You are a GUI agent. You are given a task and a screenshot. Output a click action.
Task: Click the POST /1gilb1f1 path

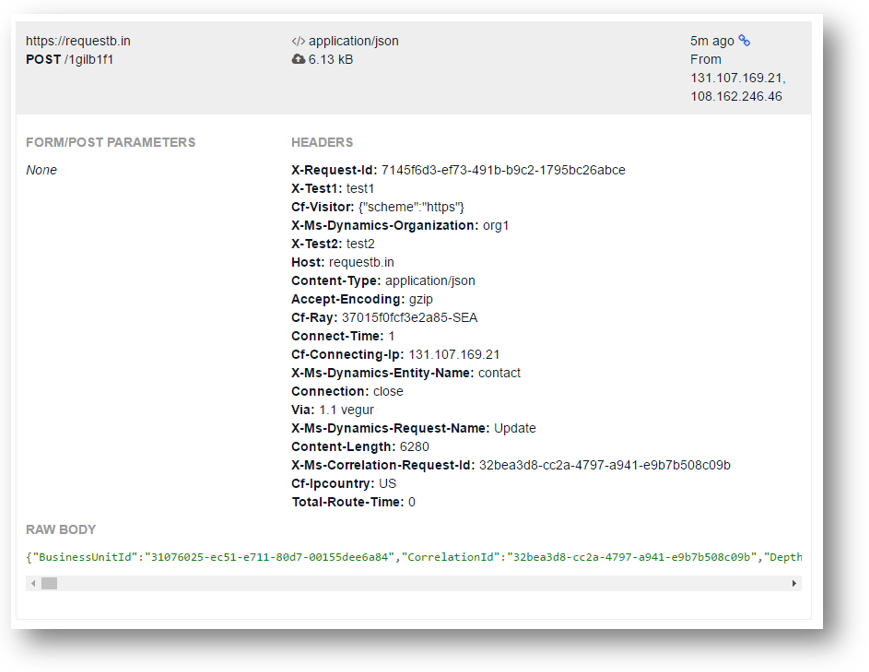(69, 59)
